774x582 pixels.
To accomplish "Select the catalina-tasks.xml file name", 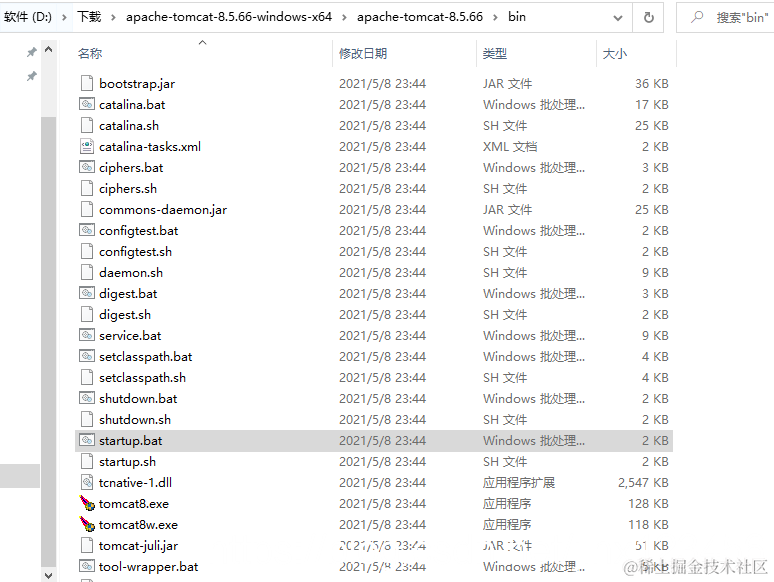I will click(x=150, y=147).
